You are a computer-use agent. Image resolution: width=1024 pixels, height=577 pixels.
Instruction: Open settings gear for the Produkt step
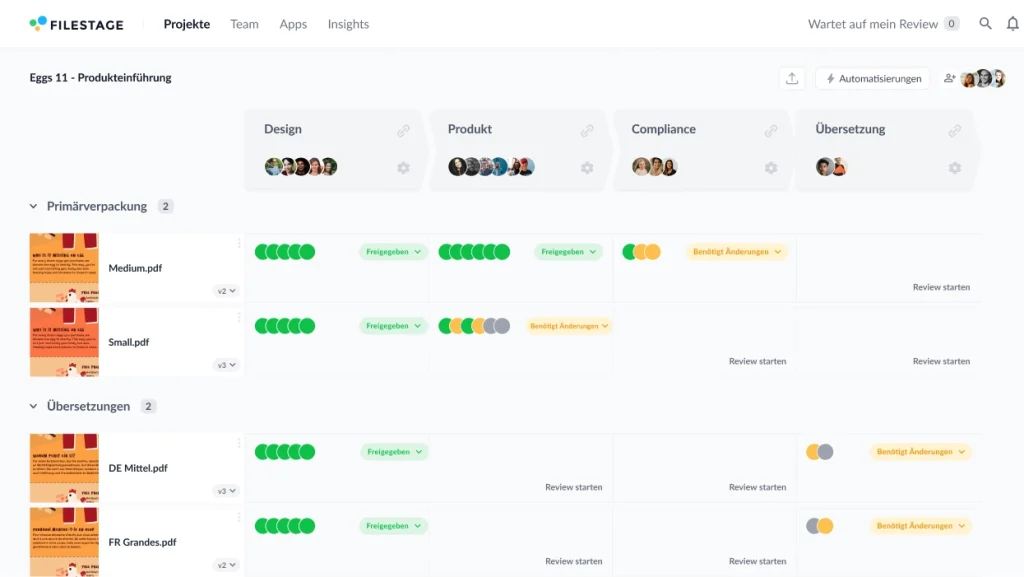click(x=587, y=168)
